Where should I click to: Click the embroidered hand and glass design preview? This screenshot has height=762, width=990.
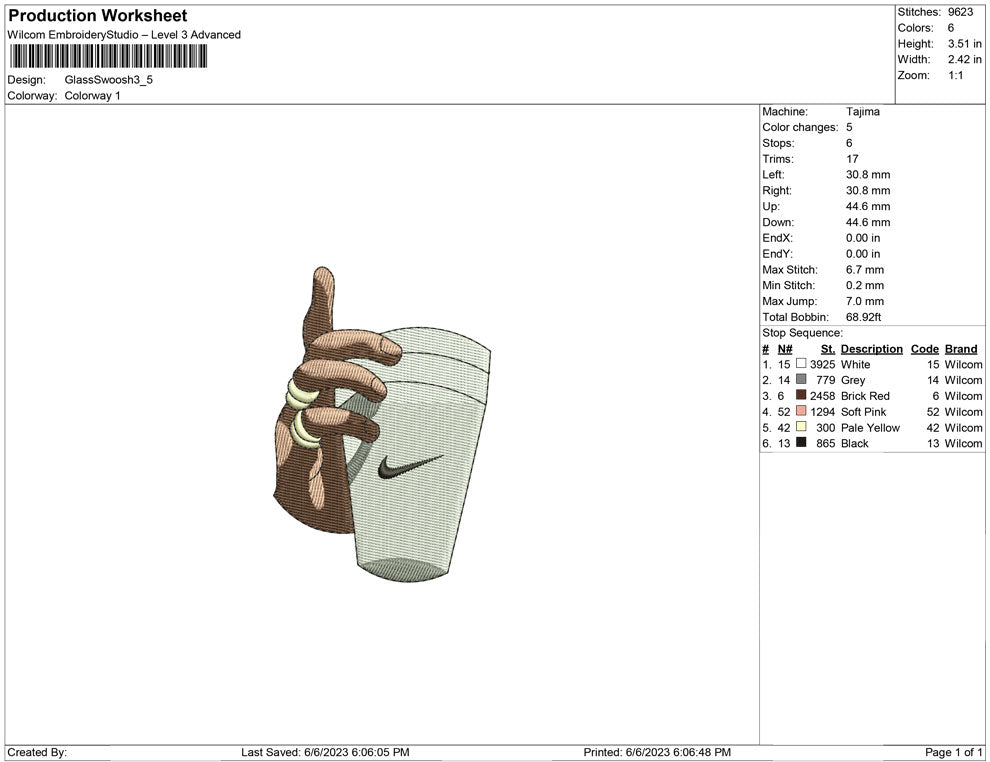382,424
